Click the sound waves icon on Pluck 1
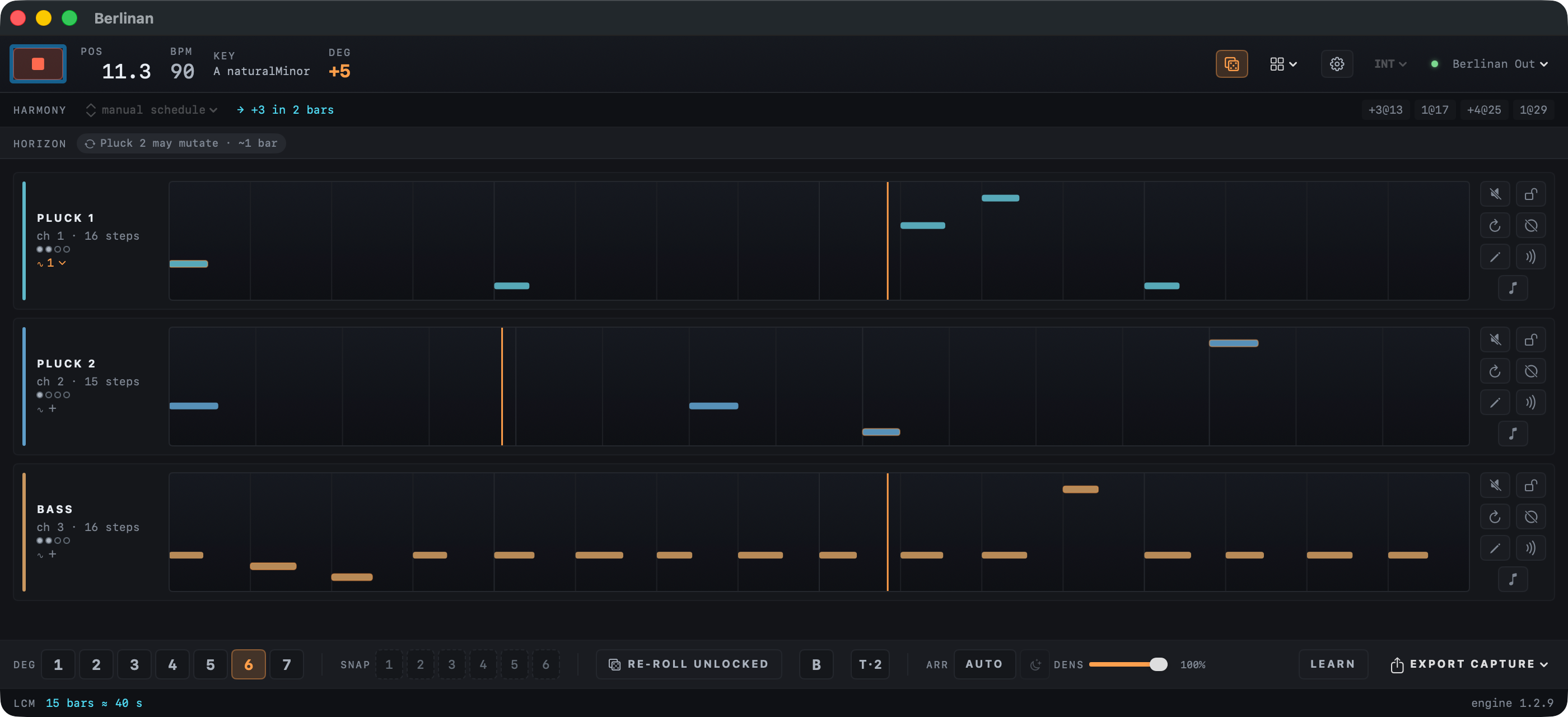This screenshot has height=717, width=1568. point(1530,257)
